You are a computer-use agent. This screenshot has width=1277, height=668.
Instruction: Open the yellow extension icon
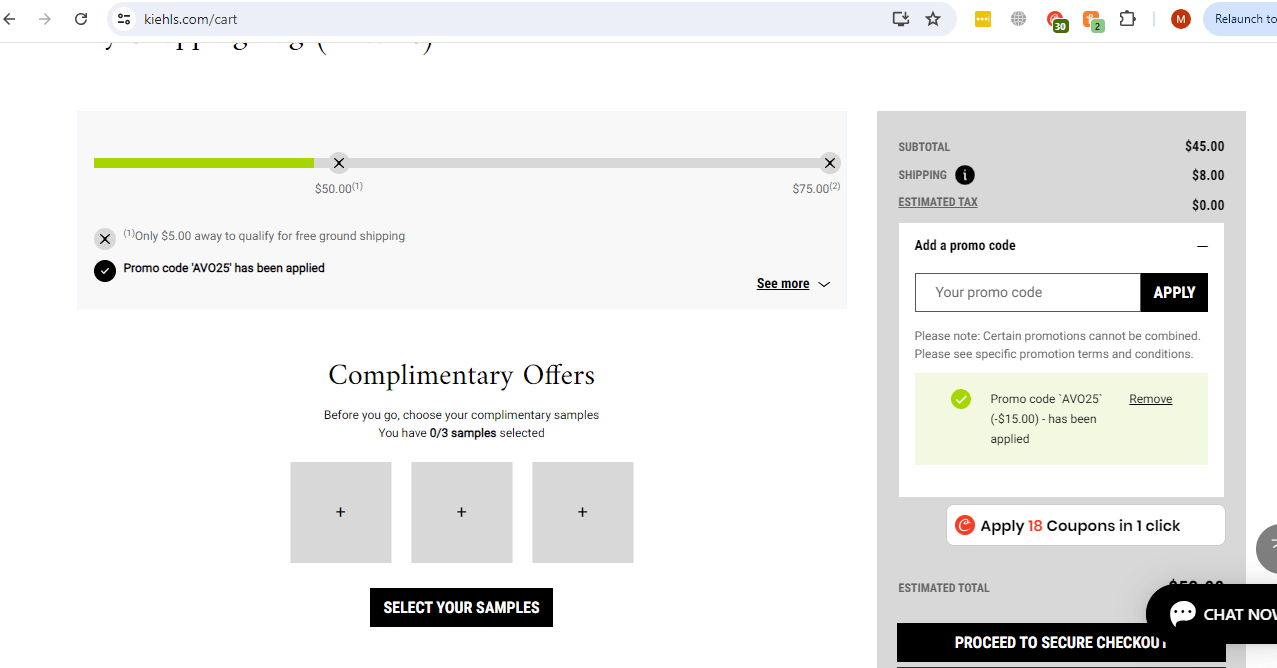[983, 19]
